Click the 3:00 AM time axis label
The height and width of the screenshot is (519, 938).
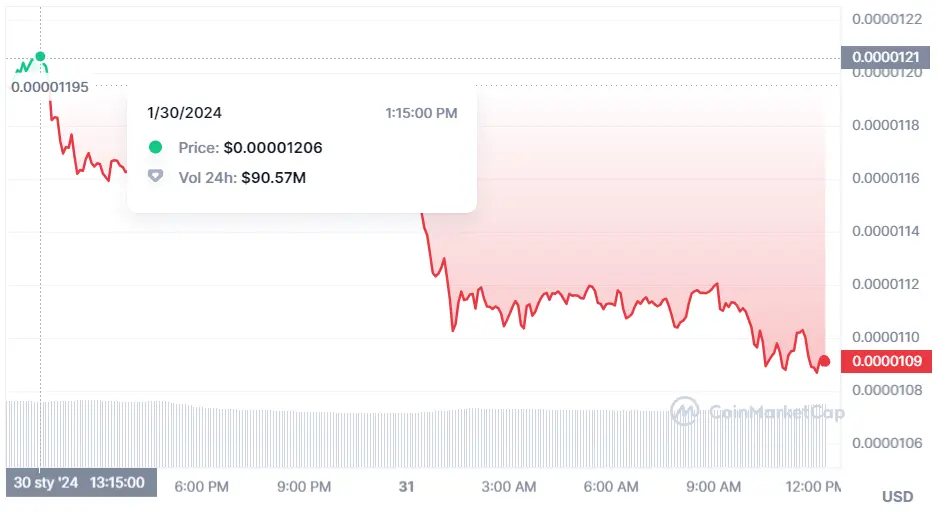(x=508, y=486)
